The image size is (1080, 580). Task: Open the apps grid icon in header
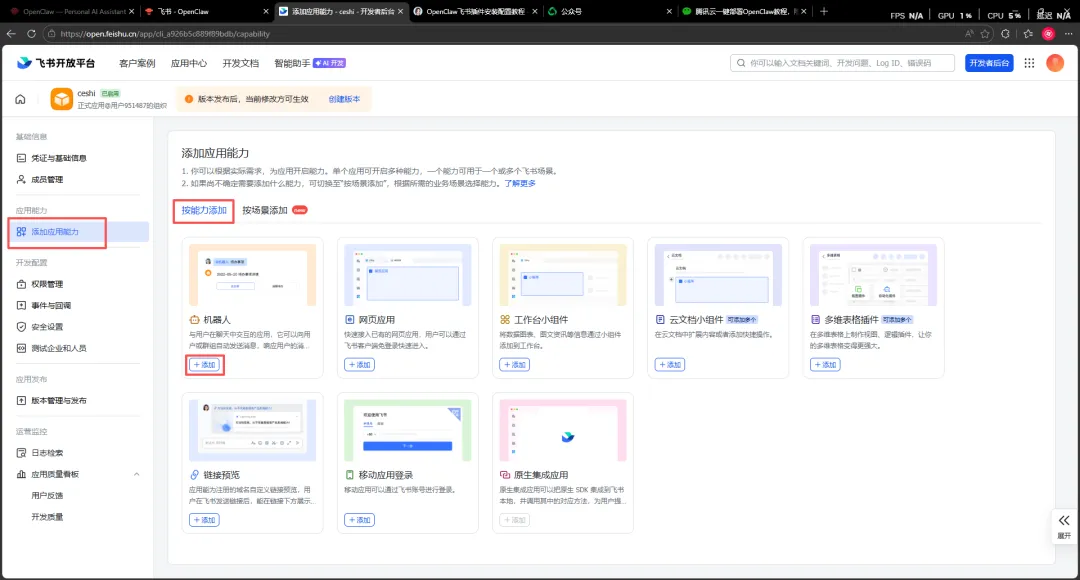tap(1029, 63)
